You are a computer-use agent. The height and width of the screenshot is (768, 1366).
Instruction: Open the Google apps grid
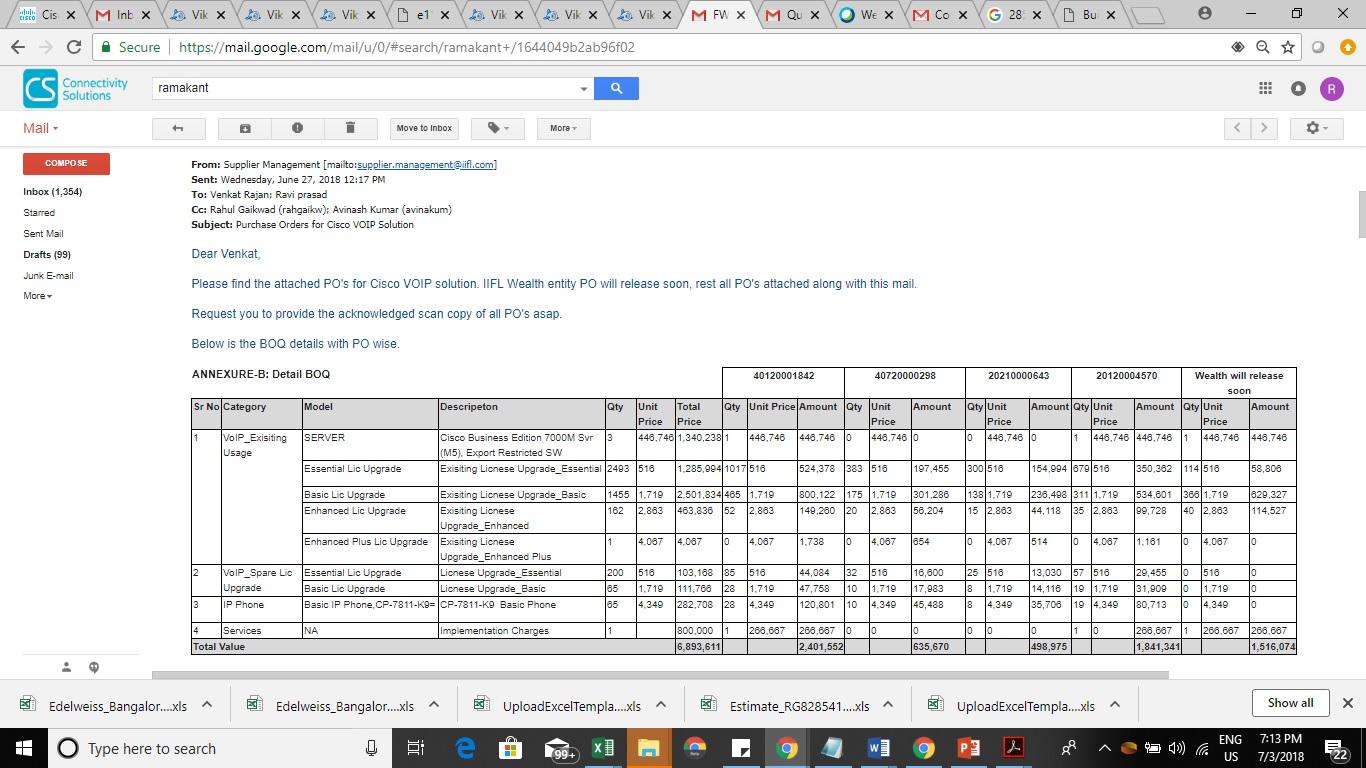(x=1265, y=88)
